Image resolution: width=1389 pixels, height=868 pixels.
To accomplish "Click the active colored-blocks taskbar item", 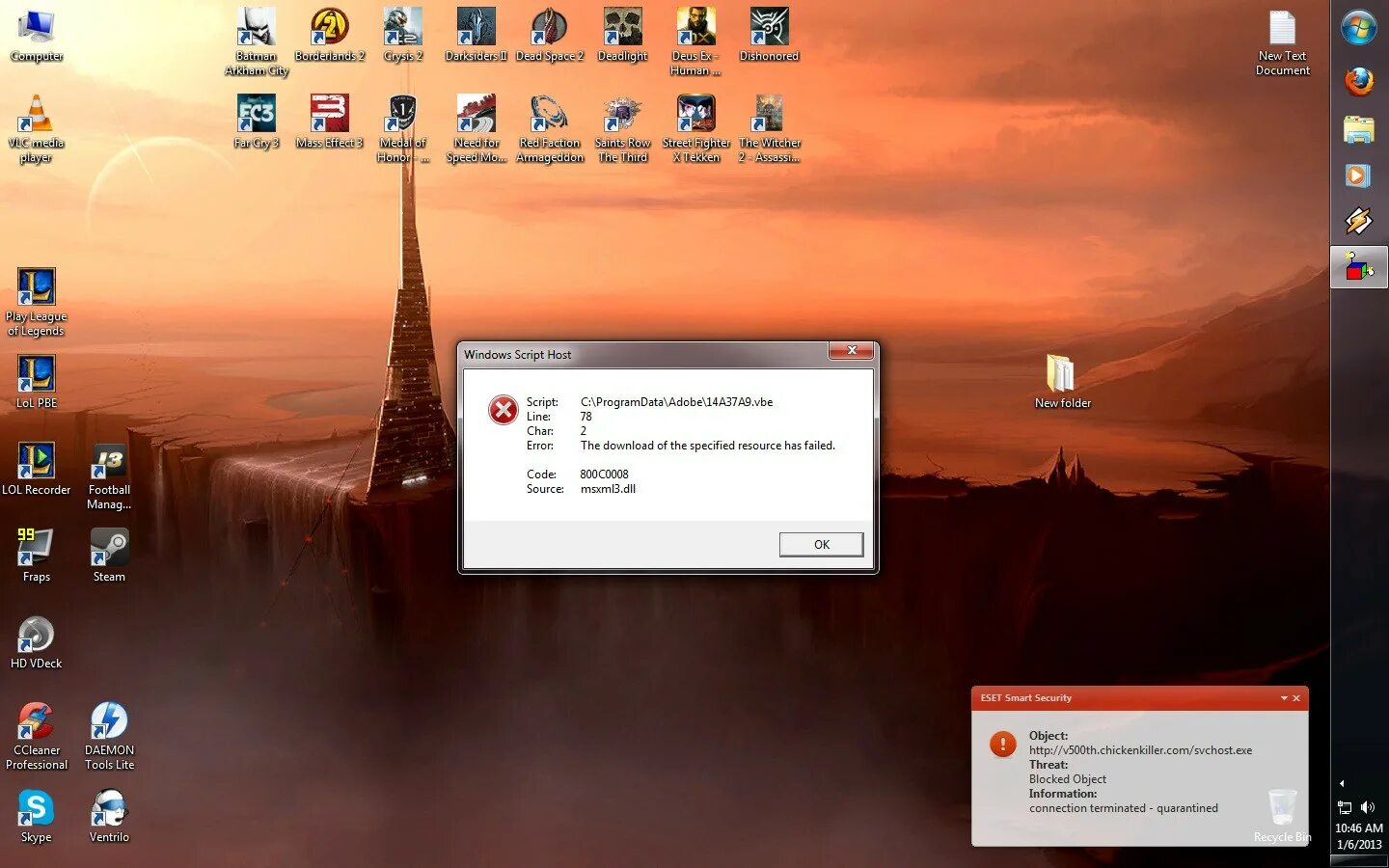I will pyautogui.click(x=1359, y=267).
